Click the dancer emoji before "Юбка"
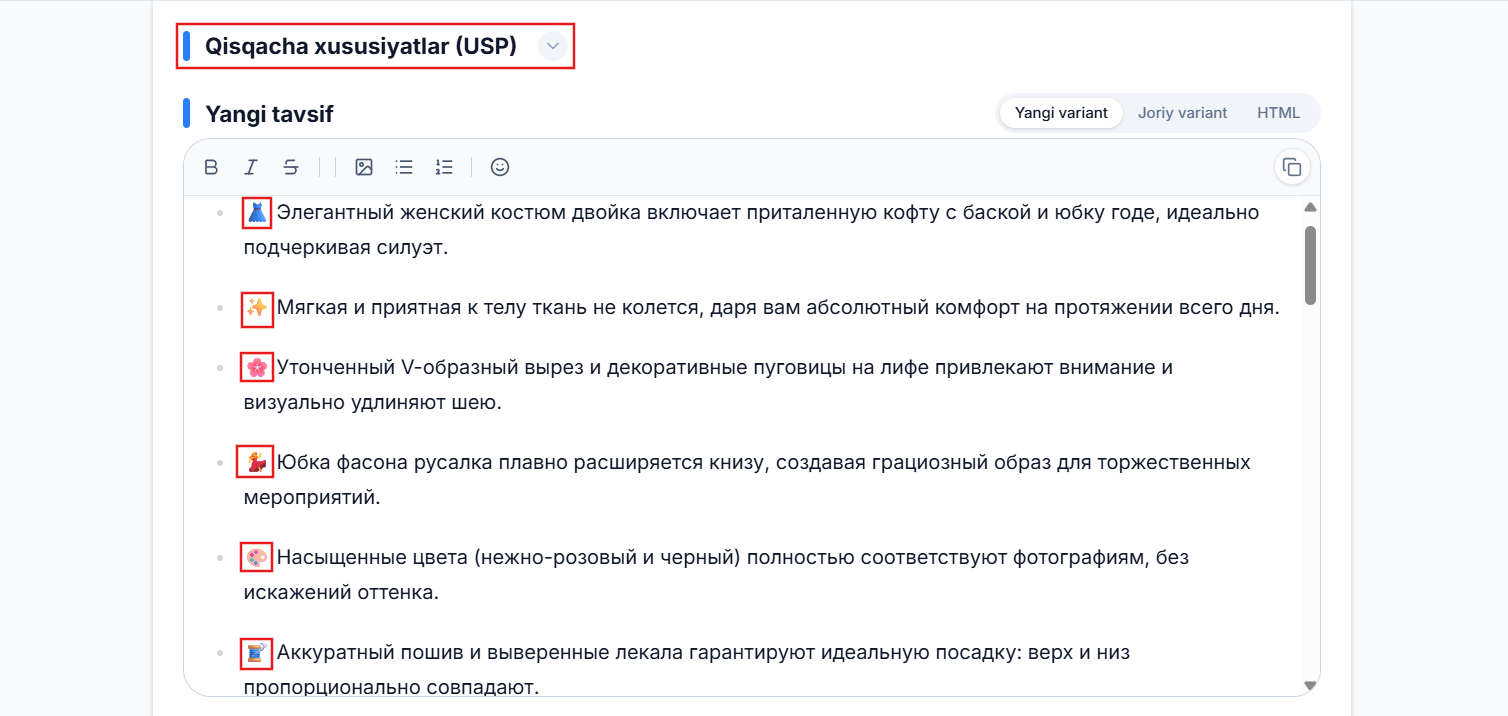 coord(257,463)
